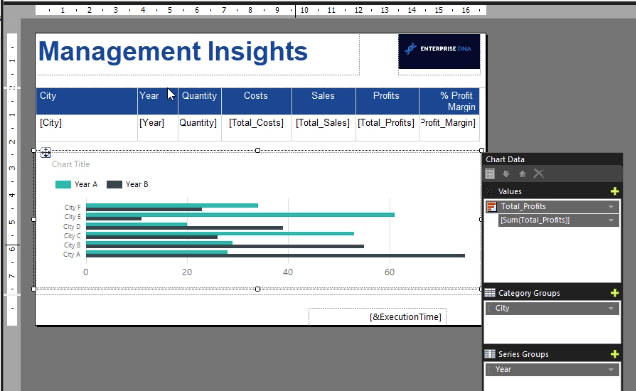Select the [&ExecutionTime] footer textbox

coord(377,317)
